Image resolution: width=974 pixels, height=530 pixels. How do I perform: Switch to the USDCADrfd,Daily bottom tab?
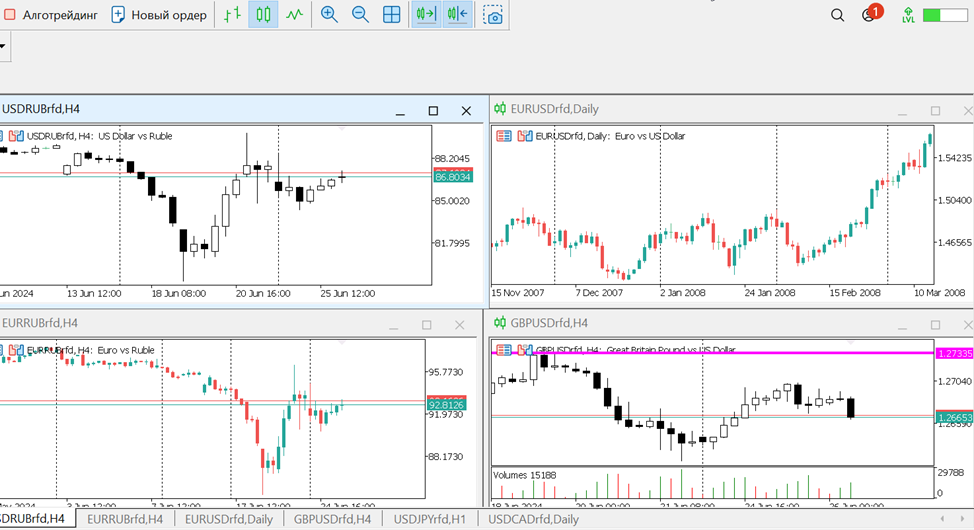pyautogui.click(x=533, y=519)
